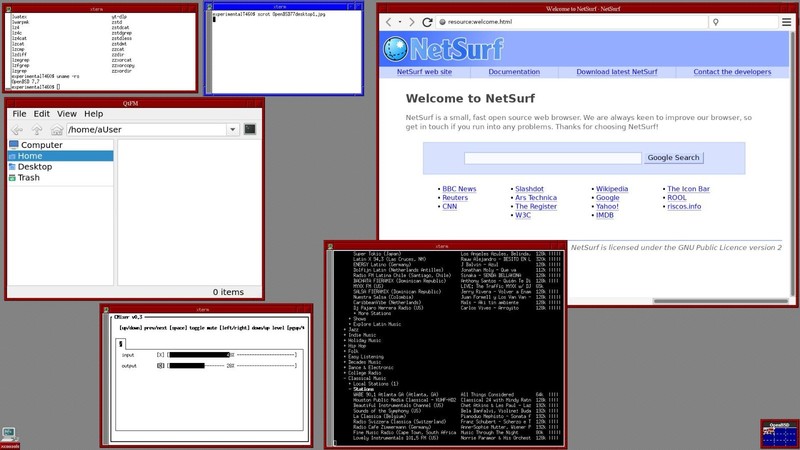Click NetSurf's back navigation arrow

(x=389, y=22)
